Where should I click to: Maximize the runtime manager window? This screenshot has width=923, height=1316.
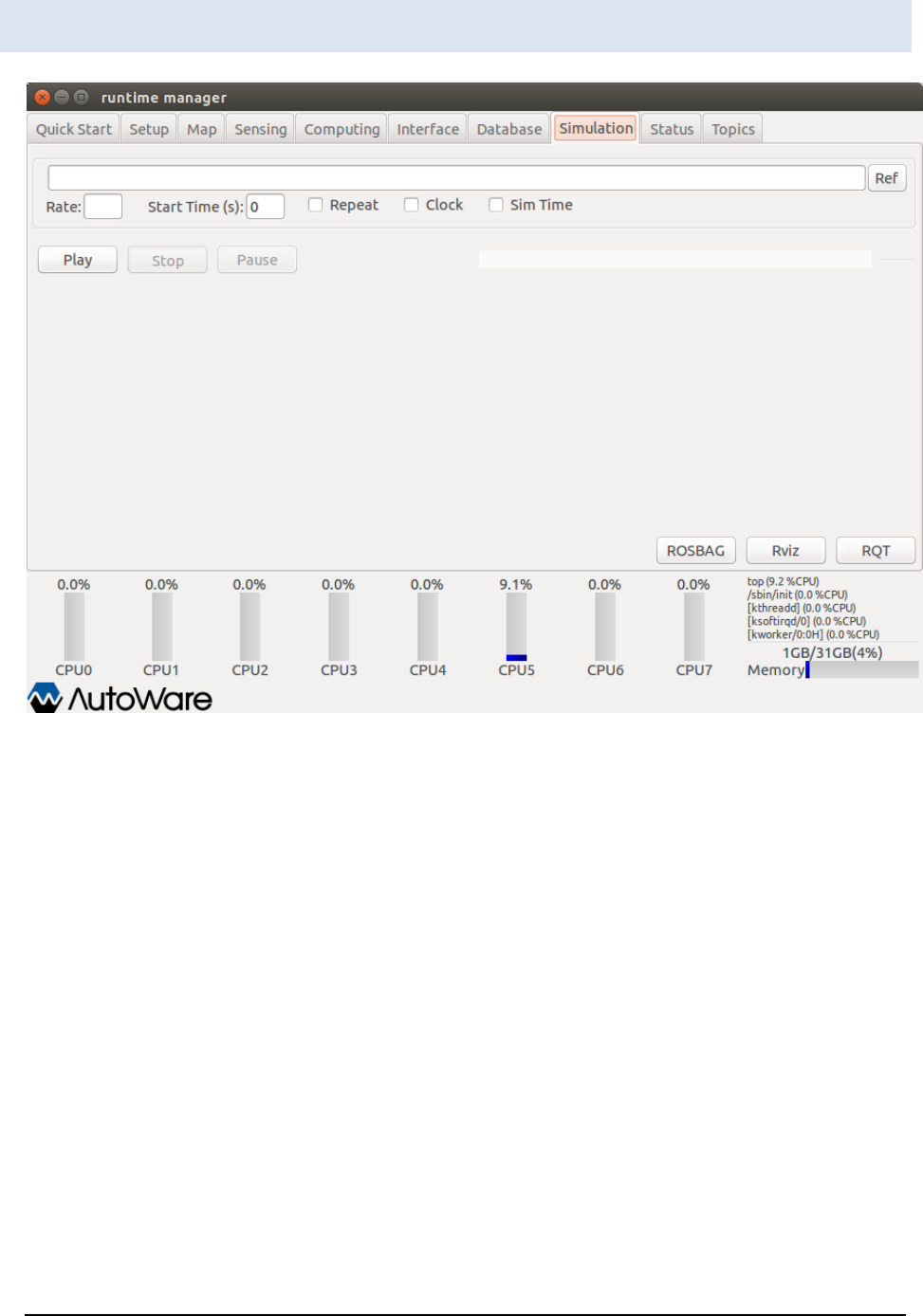pos(82,97)
